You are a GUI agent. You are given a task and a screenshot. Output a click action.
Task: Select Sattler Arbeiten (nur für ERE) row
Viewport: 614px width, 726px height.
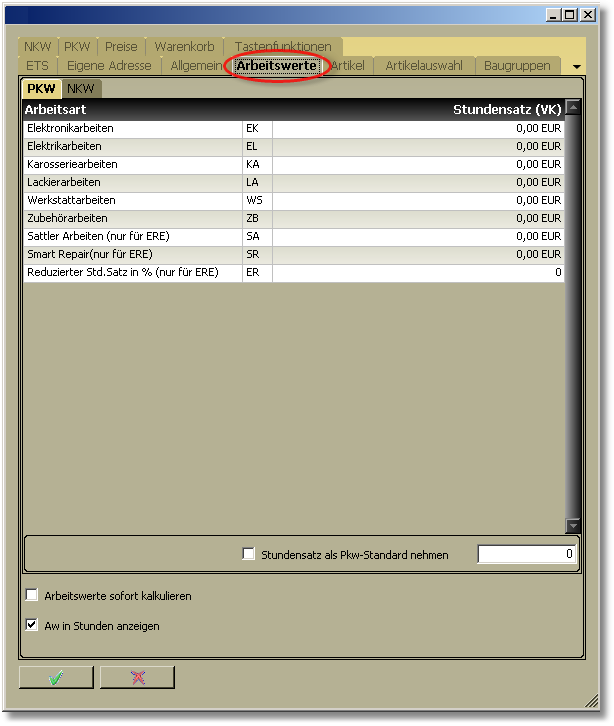click(294, 237)
